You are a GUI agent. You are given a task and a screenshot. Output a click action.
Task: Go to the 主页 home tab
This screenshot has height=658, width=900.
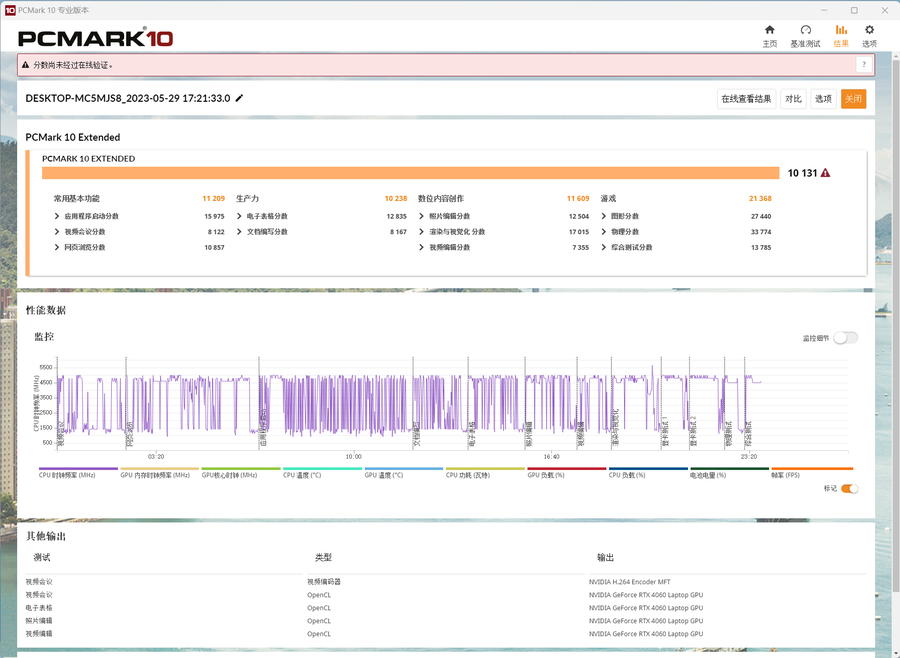point(770,36)
